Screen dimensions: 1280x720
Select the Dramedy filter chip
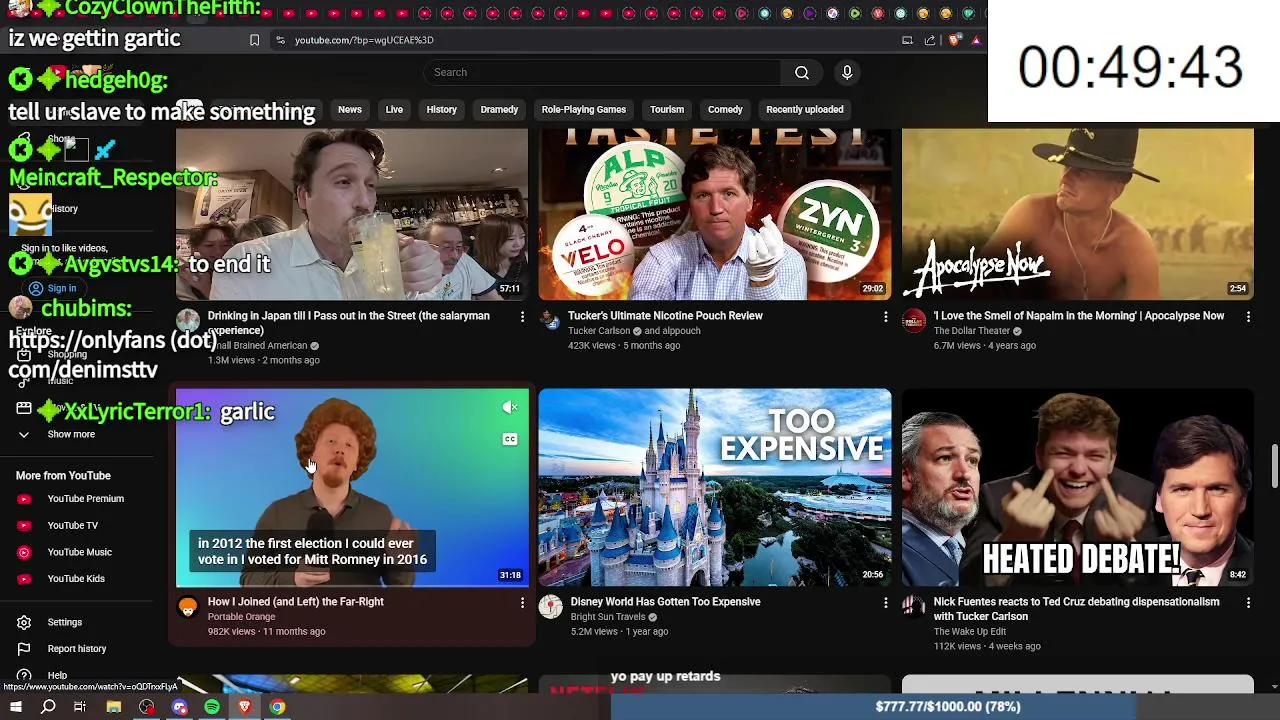click(499, 109)
